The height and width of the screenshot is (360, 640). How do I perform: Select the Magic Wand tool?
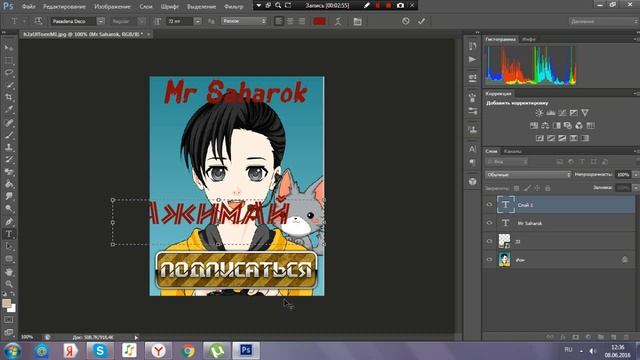(9, 85)
